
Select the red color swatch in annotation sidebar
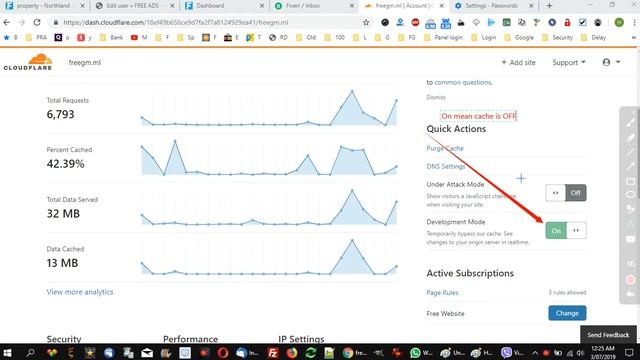630,280
